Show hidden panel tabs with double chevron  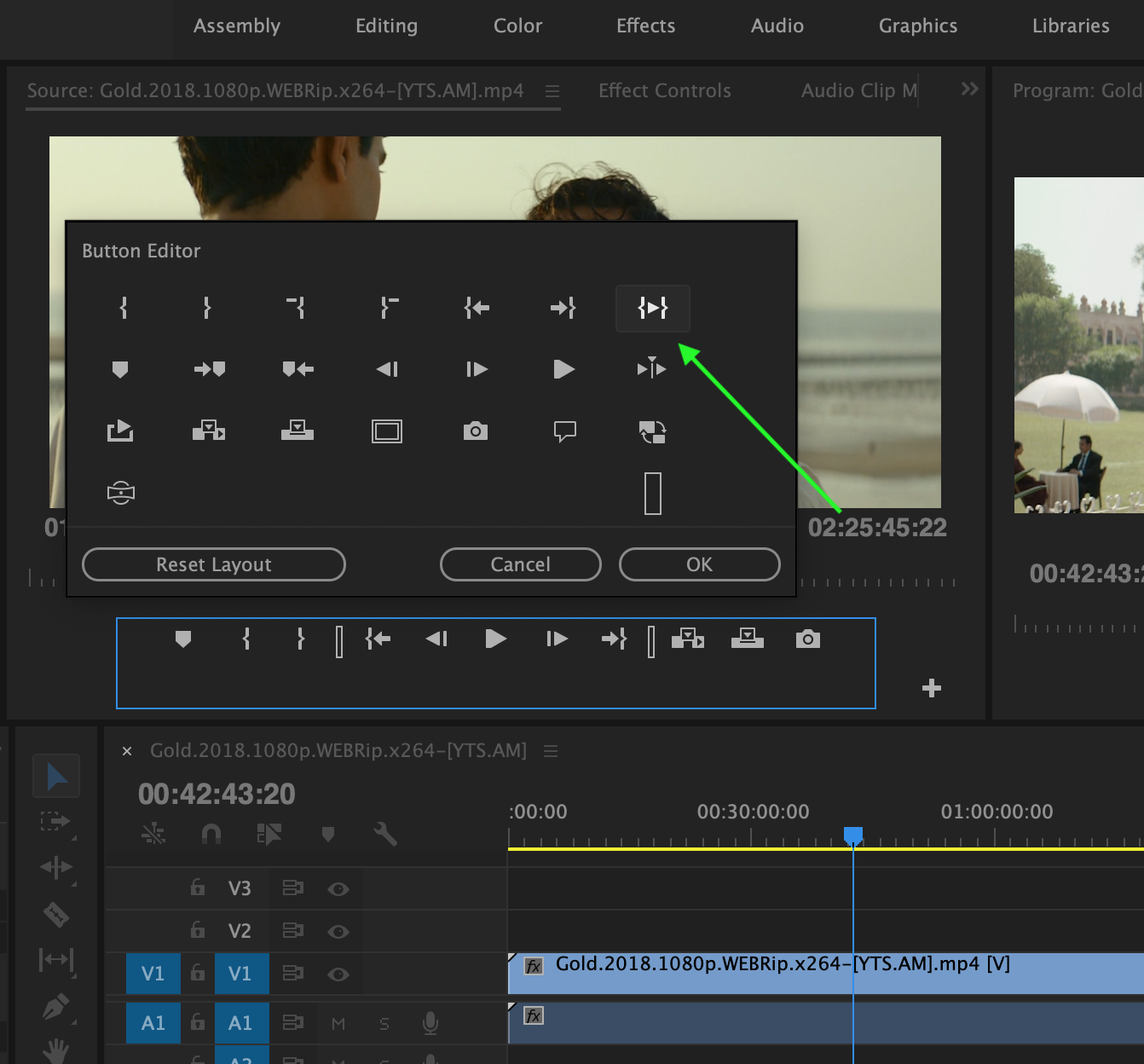point(970,89)
